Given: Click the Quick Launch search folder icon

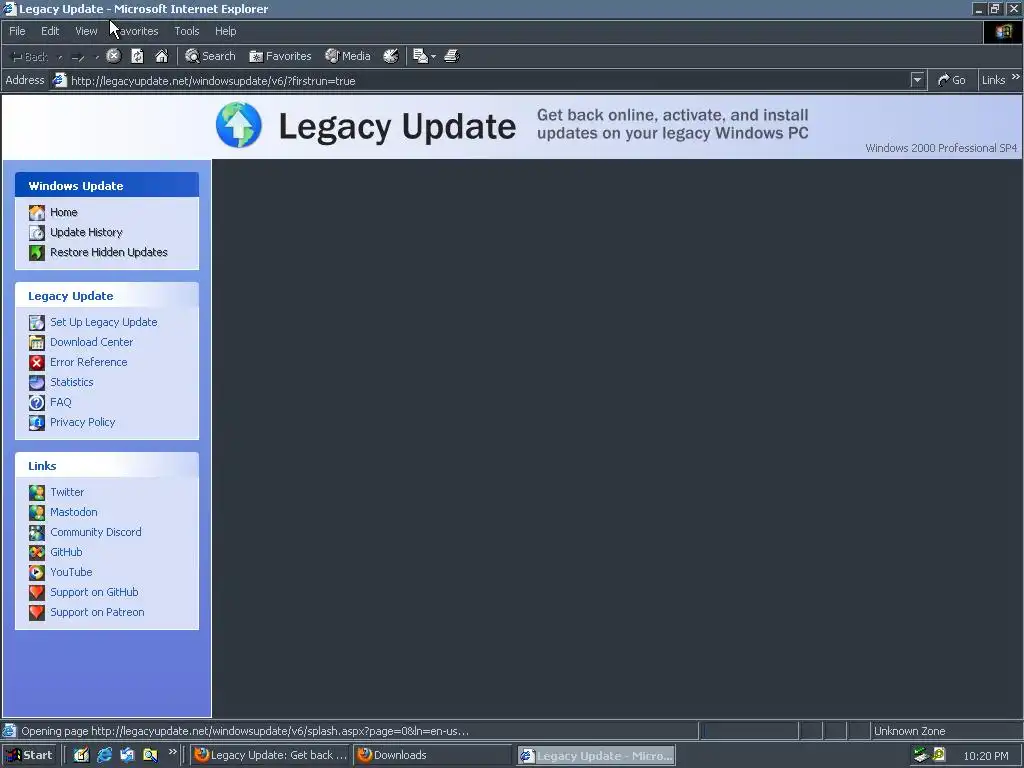Looking at the screenshot, I should [x=150, y=755].
